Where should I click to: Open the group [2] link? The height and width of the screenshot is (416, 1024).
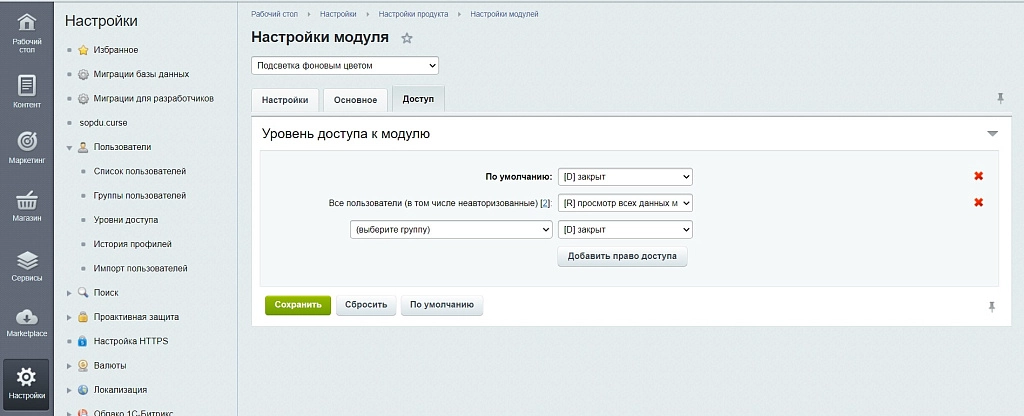pyautogui.click(x=545, y=203)
